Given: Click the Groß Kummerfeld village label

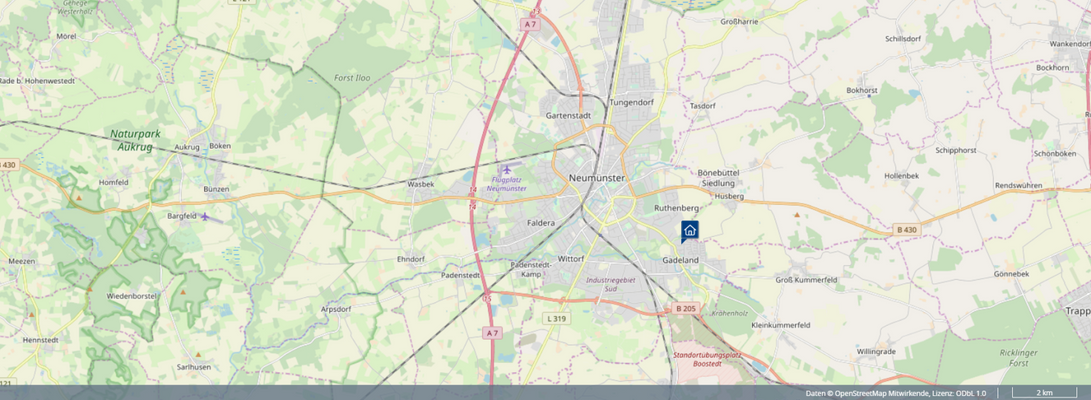Looking at the screenshot, I should 806,280.
